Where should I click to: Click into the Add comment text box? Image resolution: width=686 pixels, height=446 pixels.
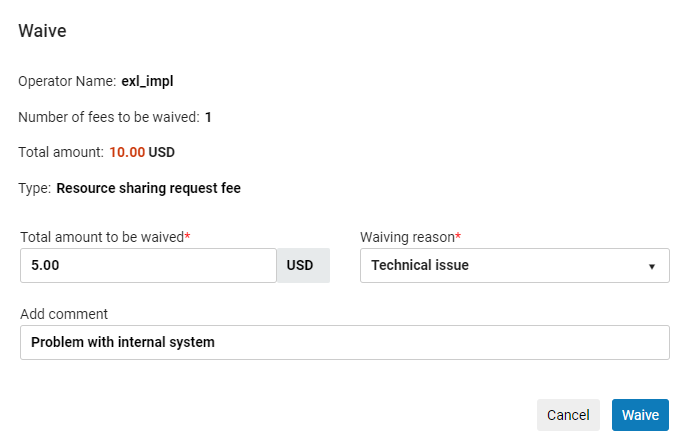point(344,342)
